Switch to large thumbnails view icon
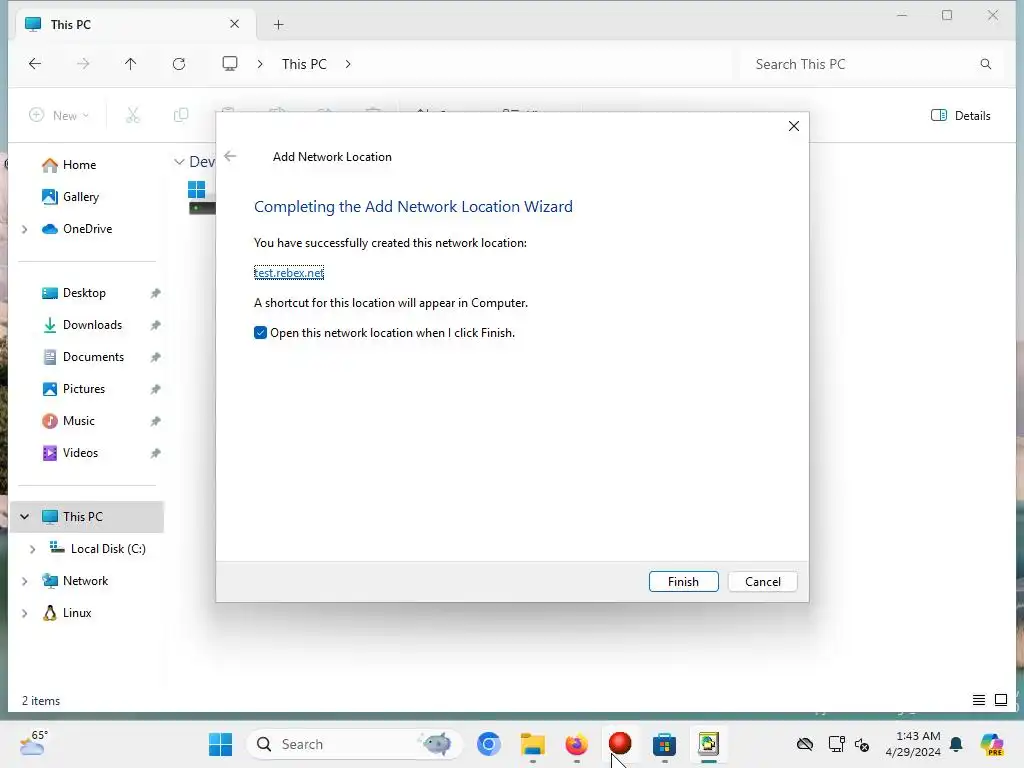1024x768 pixels. (1000, 700)
